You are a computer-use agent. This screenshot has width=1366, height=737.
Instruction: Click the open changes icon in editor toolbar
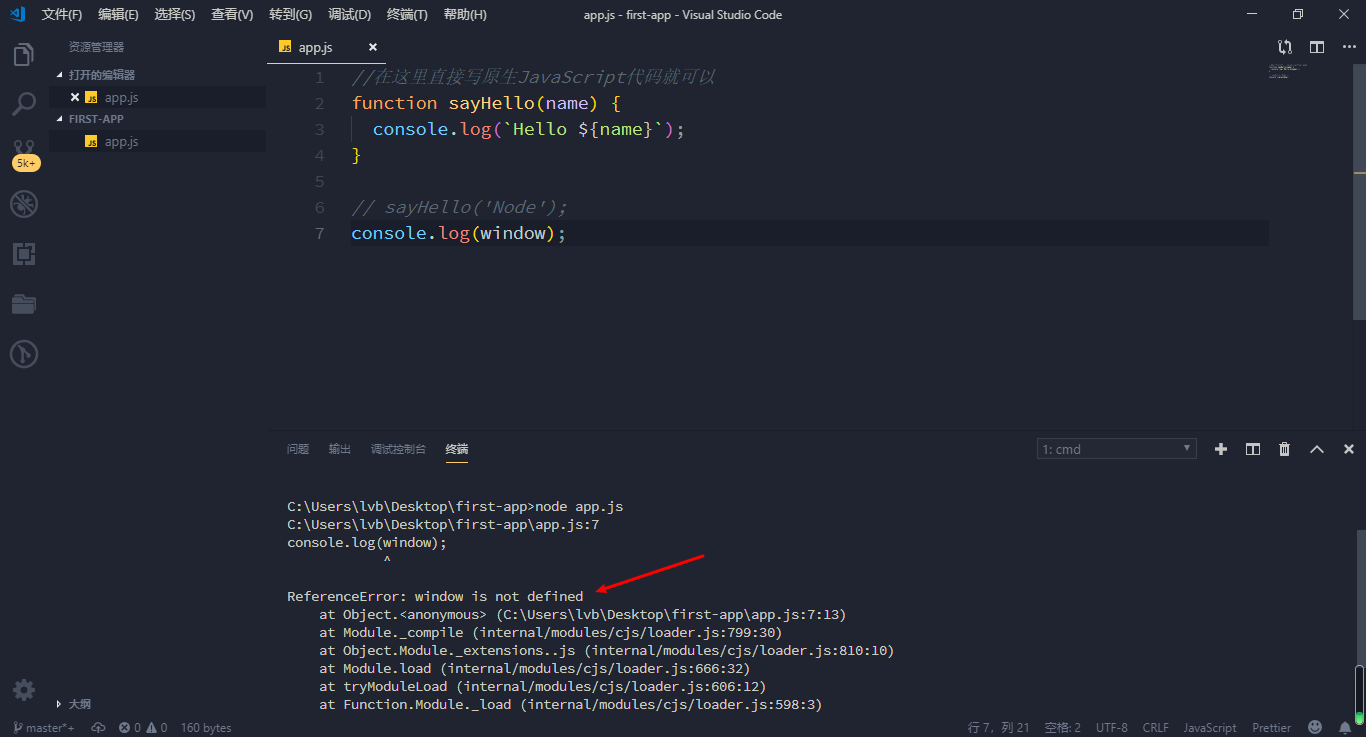pyautogui.click(x=1285, y=47)
